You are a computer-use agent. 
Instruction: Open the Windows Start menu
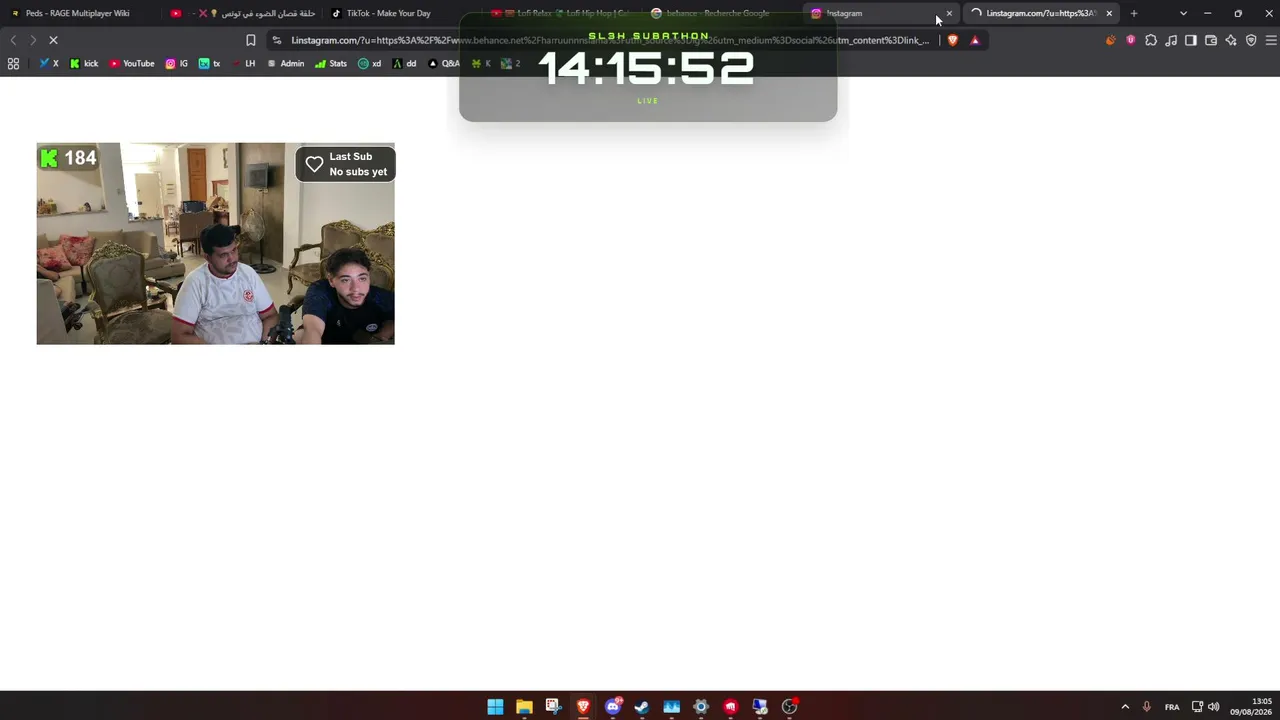click(495, 707)
